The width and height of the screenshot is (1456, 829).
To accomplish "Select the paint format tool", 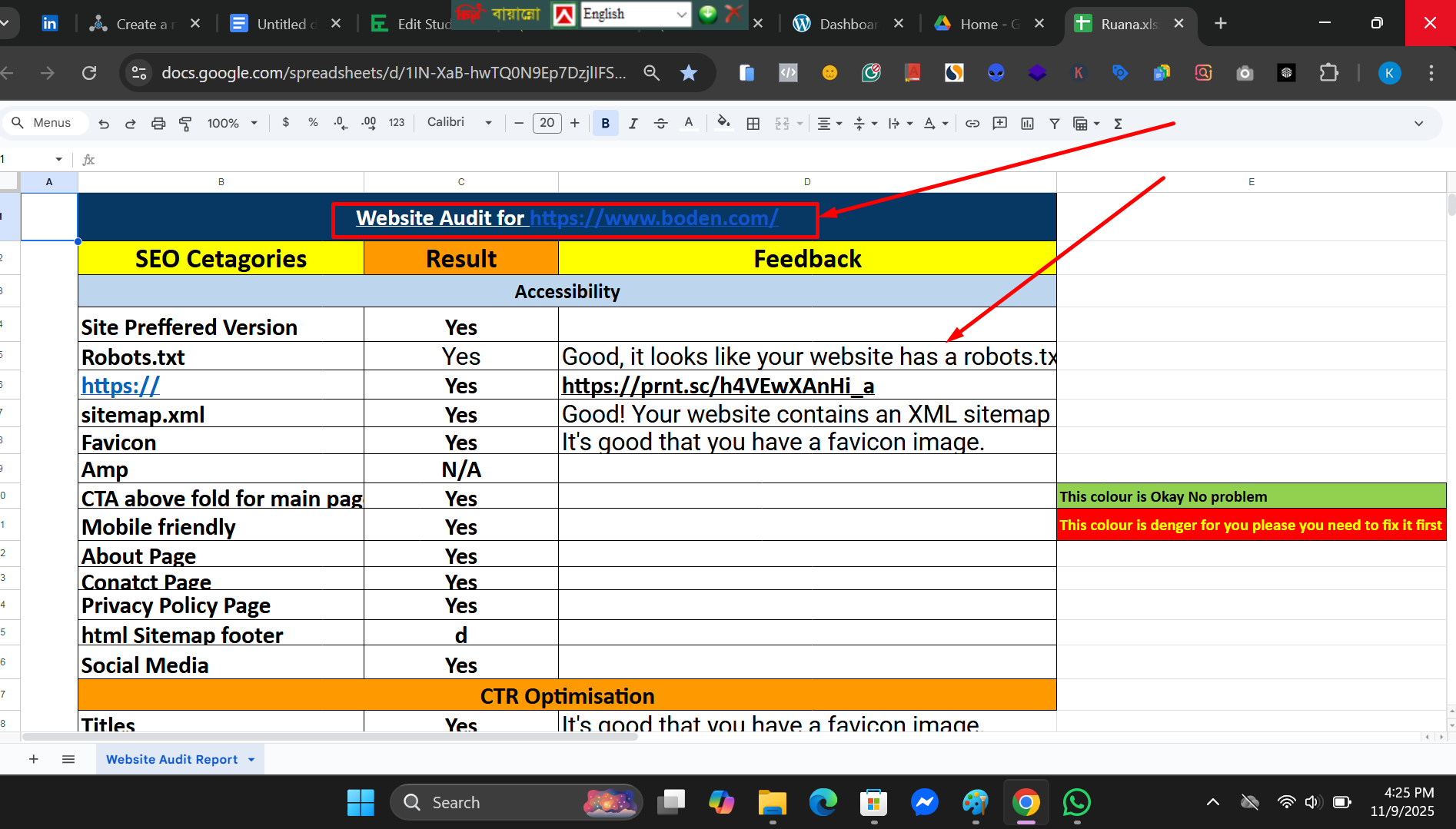I will pyautogui.click(x=184, y=123).
